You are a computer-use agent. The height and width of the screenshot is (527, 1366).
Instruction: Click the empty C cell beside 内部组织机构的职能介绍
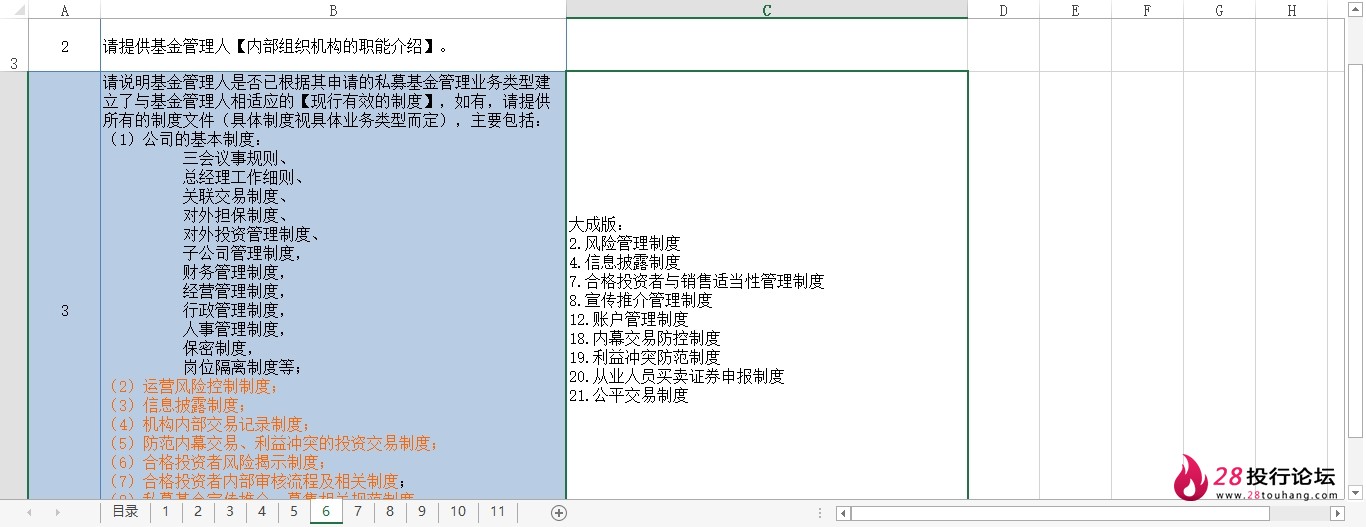click(x=767, y=46)
